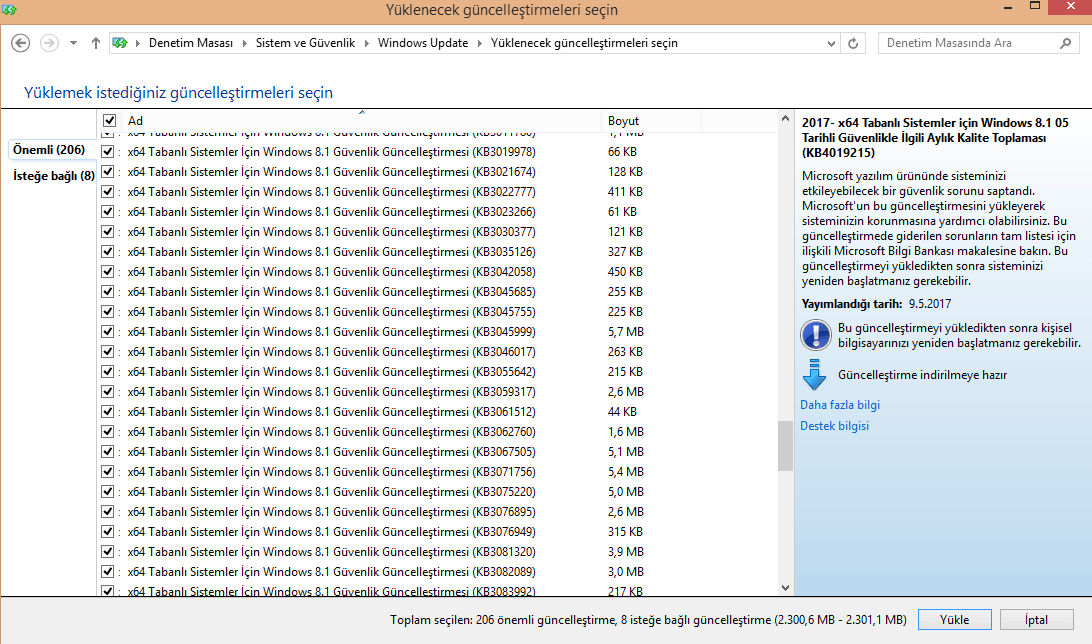1092x644 pixels.
Task: Select the KB3062760 update row text
Action: [332, 432]
